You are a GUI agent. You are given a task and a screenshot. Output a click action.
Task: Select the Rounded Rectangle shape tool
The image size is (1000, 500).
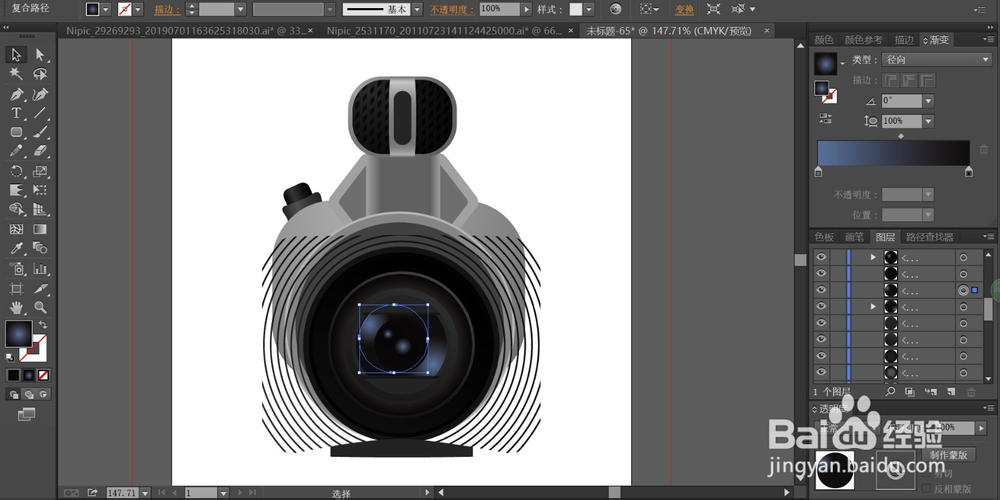[17, 133]
